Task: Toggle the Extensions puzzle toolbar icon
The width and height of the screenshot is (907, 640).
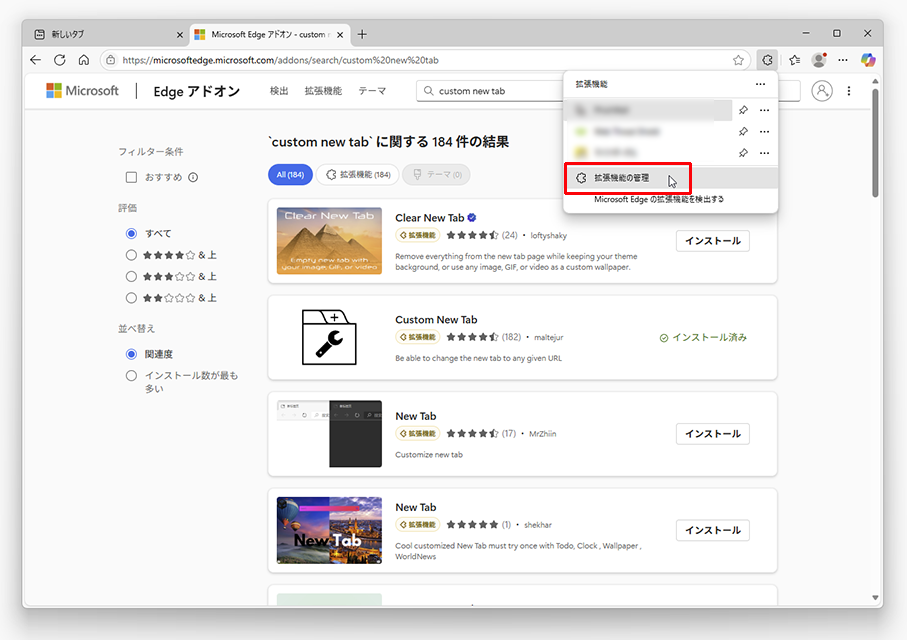Action: tap(767, 60)
